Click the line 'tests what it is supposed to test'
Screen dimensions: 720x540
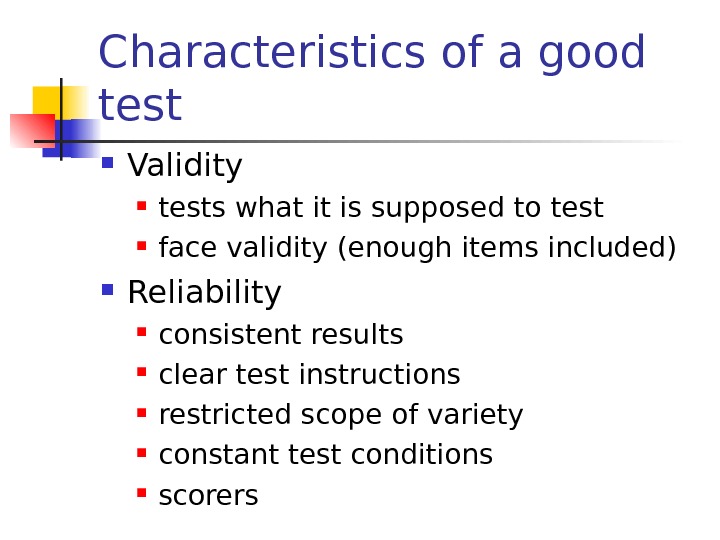click(x=381, y=208)
